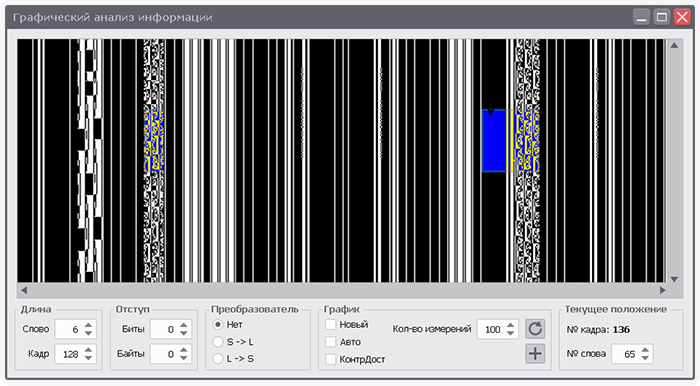This screenshot has height=386, width=700.
Task: Check the КонтрДост option
Action: click(x=331, y=359)
